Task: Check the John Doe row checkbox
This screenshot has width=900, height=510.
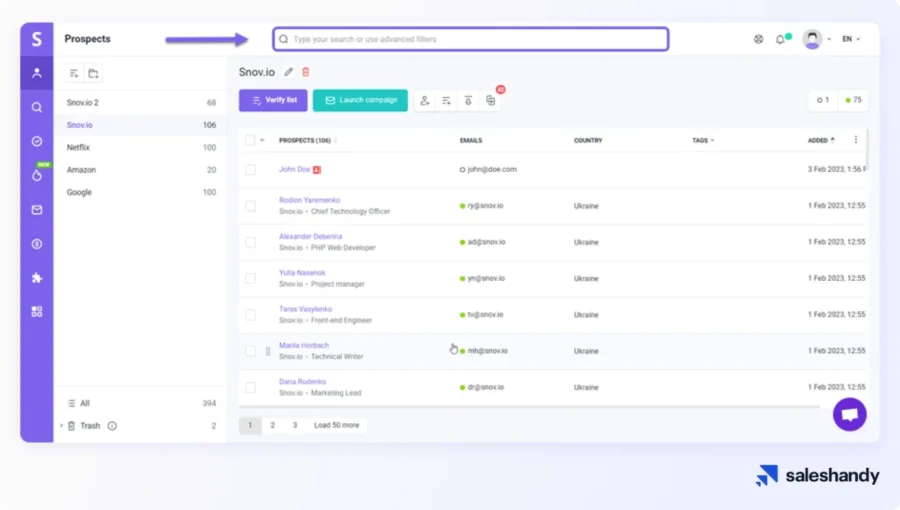Action: pyautogui.click(x=251, y=170)
